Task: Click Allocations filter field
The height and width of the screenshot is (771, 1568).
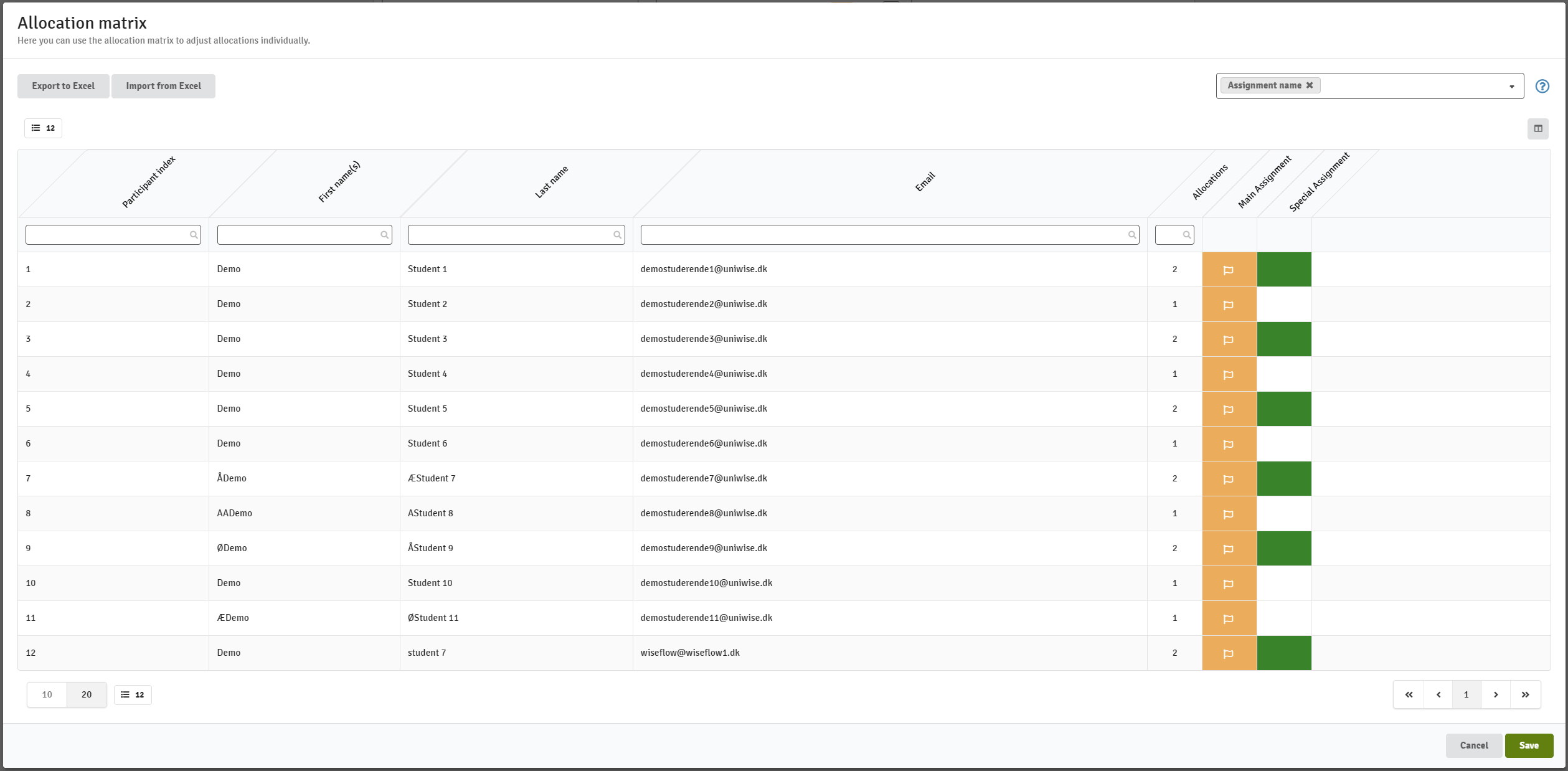Action: (1174, 235)
